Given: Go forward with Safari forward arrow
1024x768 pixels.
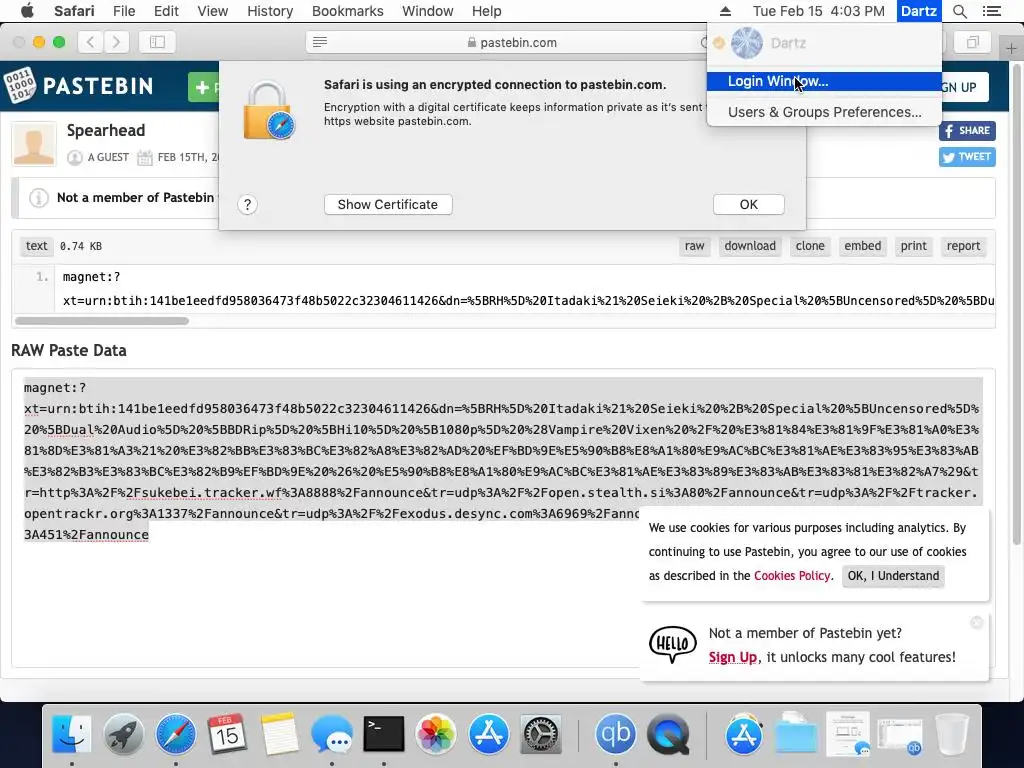Looking at the screenshot, I should click(116, 42).
